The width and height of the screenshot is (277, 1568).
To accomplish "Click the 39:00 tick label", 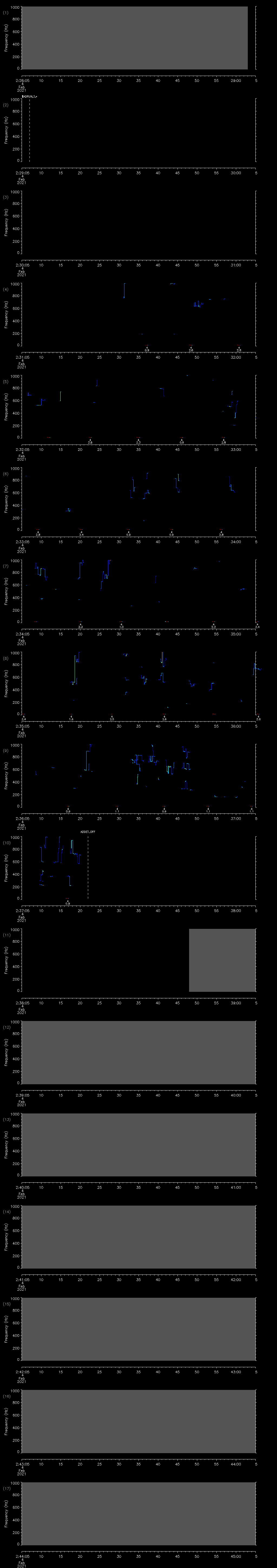I will 236,1003.
